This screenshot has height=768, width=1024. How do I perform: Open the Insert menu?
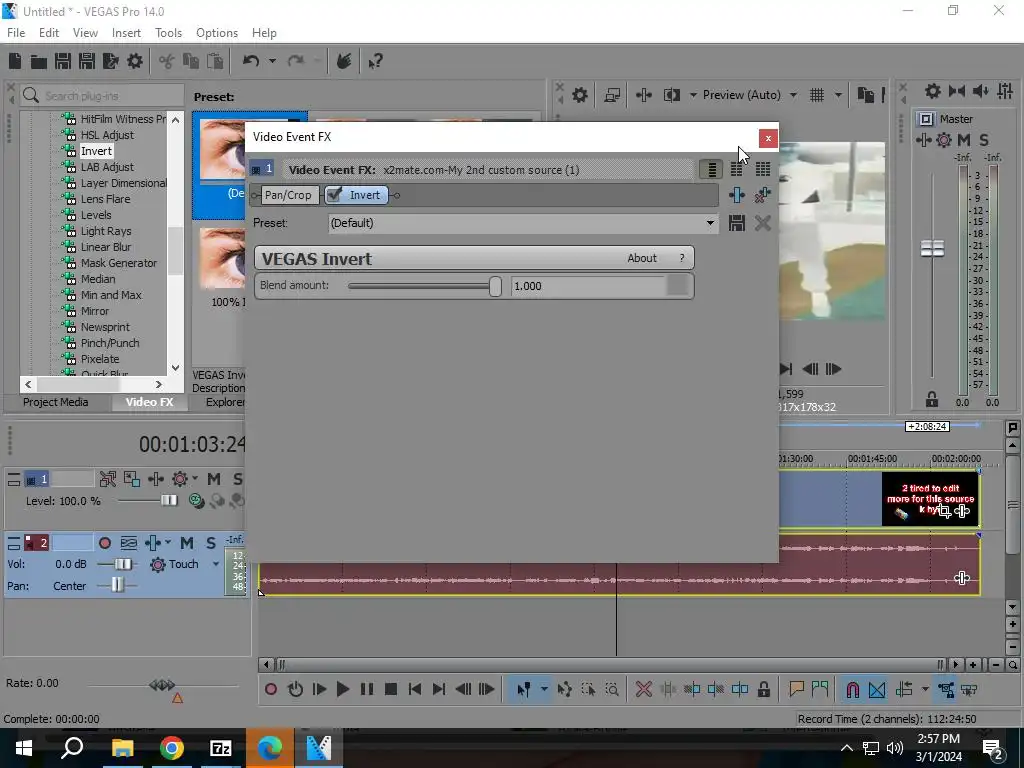tap(126, 33)
